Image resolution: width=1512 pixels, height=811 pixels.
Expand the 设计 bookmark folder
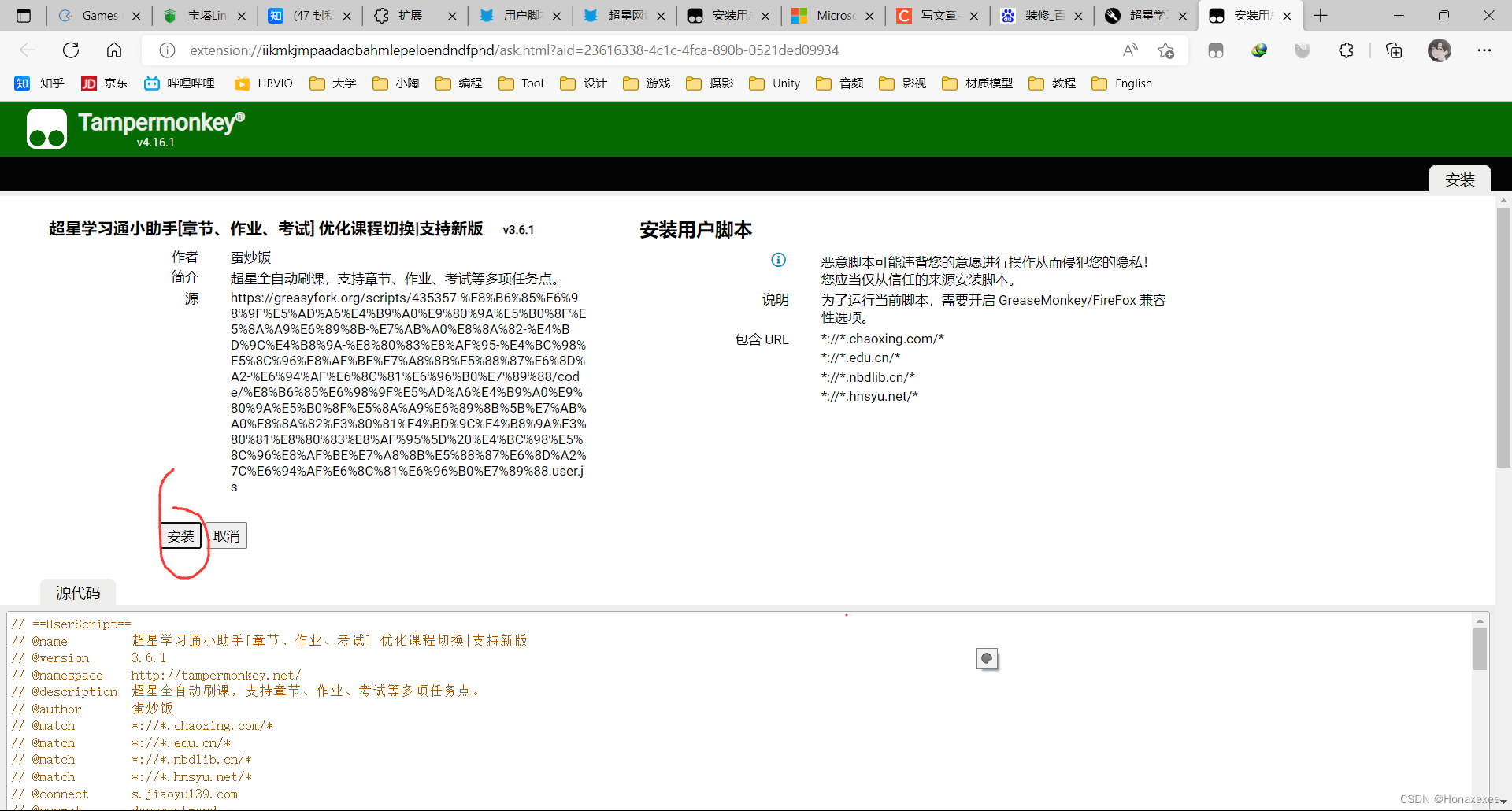click(x=584, y=83)
